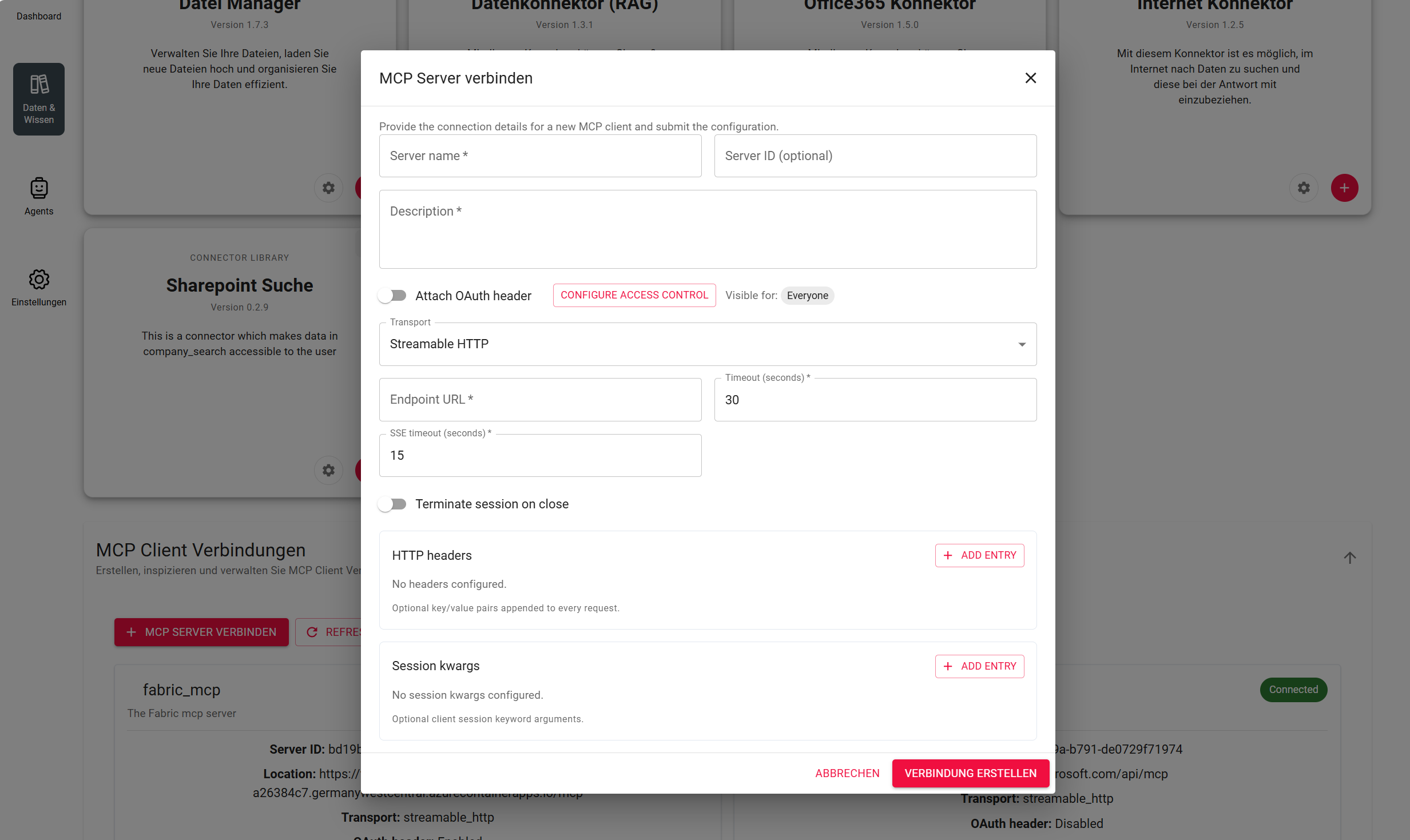Screen dimensions: 1410x840
Task: Click Configure Access Control button
Action: coord(634,295)
